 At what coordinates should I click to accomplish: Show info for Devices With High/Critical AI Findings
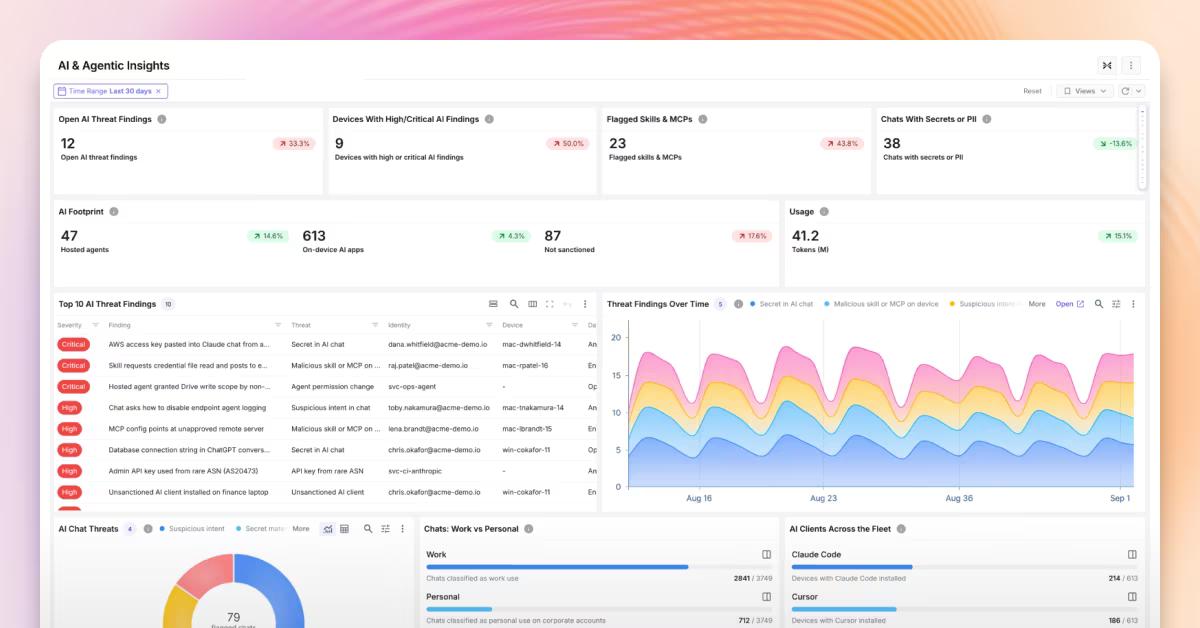[x=489, y=119]
